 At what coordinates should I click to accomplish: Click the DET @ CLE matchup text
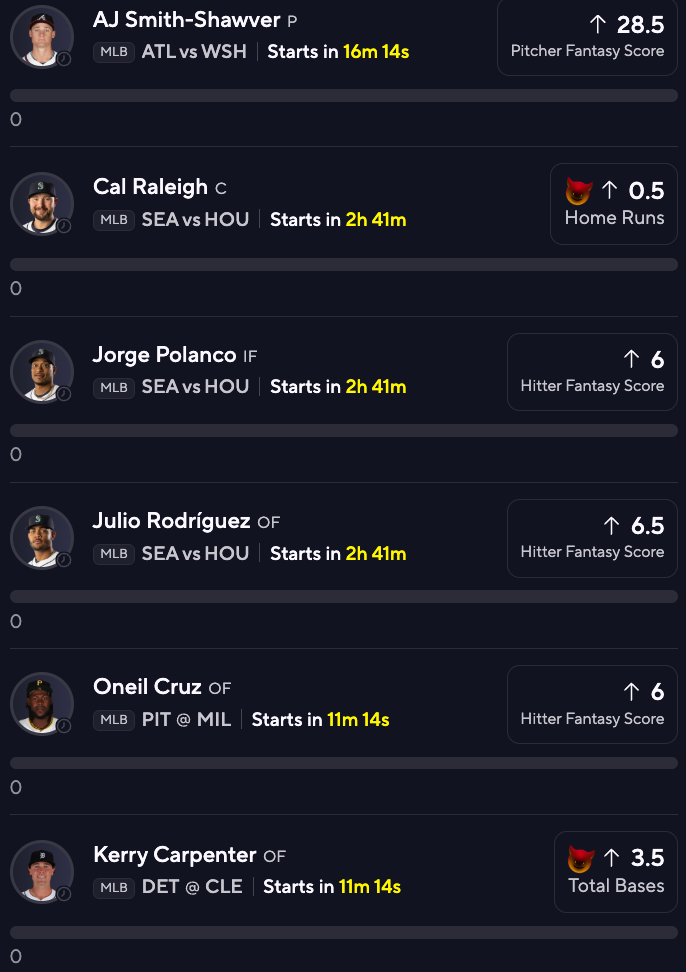point(192,887)
